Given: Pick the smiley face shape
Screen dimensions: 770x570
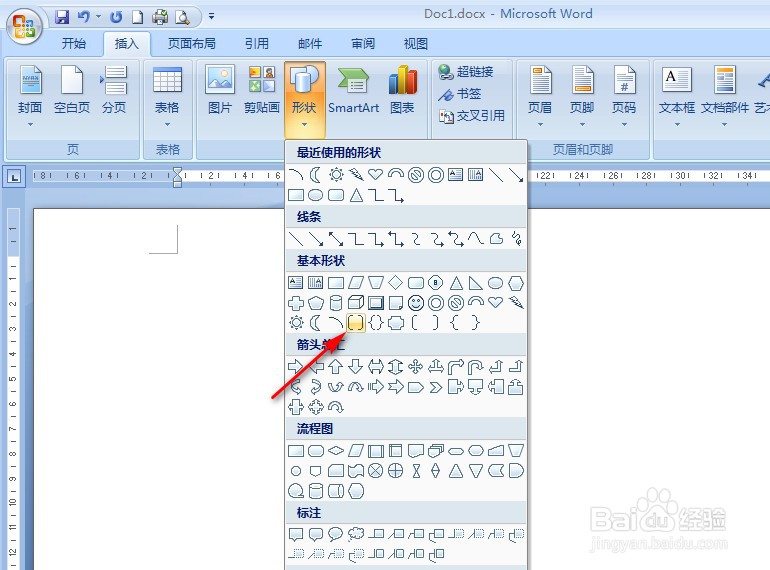Looking at the screenshot, I should coord(416,303).
